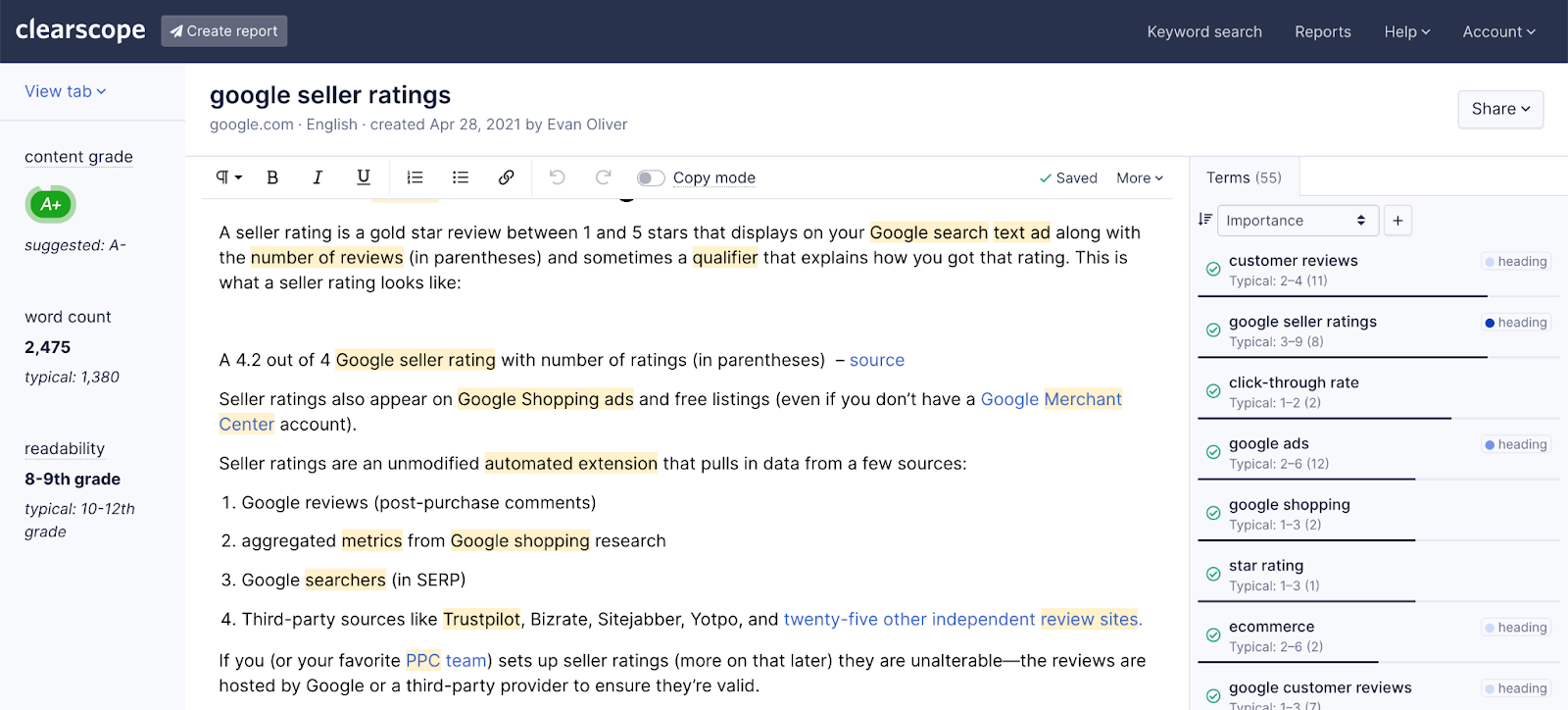Toggle Copy mode switch
The height and width of the screenshot is (710, 1568).
(x=651, y=177)
